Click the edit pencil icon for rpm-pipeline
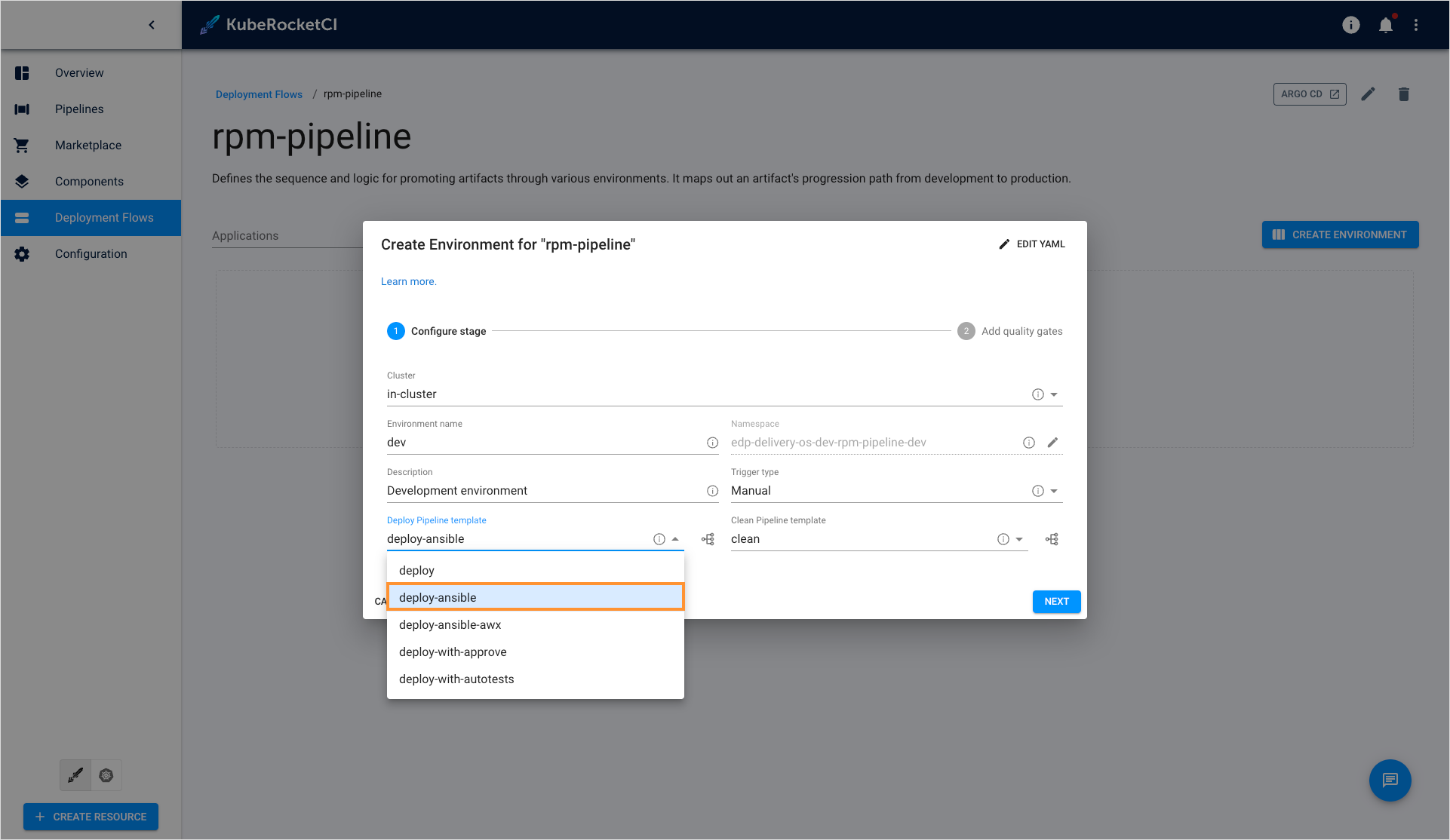This screenshot has width=1450, height=840. [x=1369, y=94]
